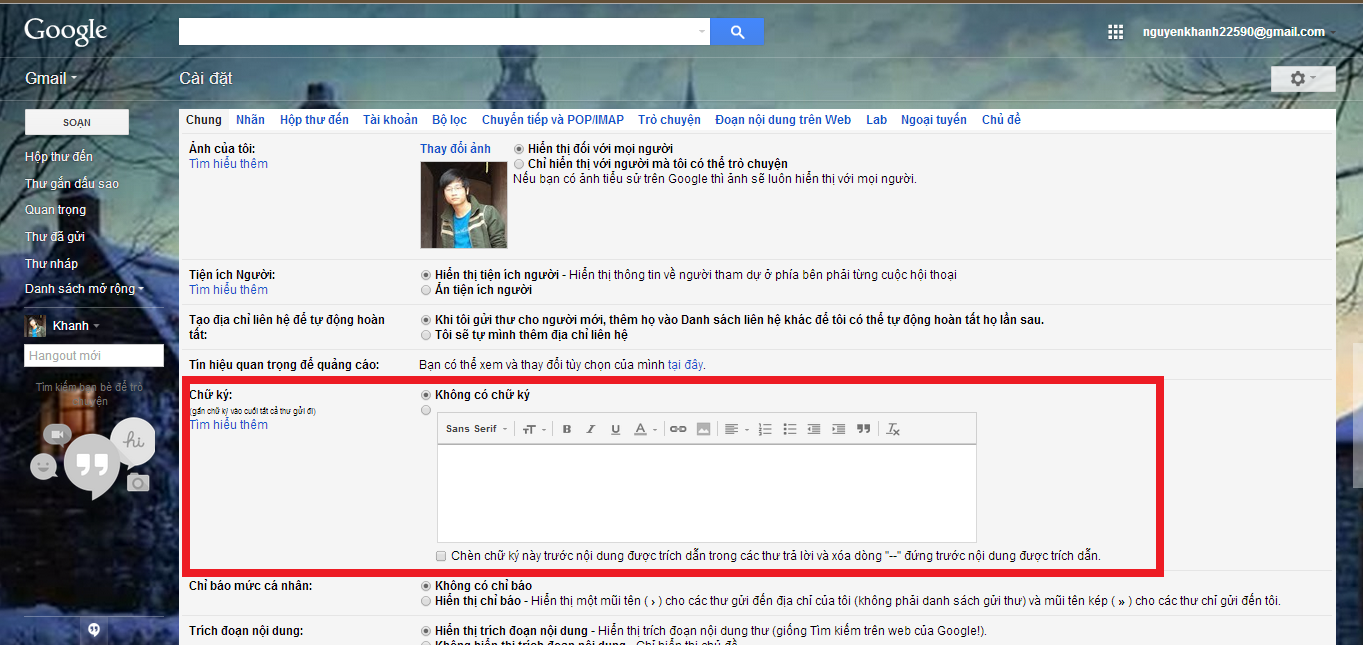Open the Hangouts video call icon
The width and height of the screenshot is (1363, 645).
pyautogui.click(x=55, y=434)
